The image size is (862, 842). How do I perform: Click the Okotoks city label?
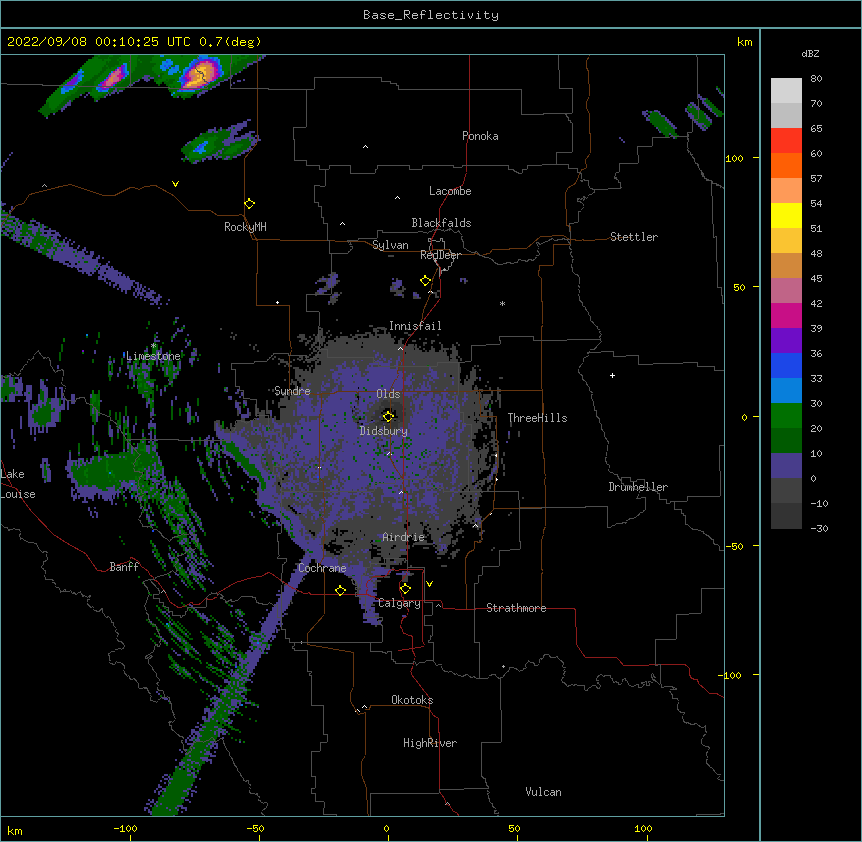pos(412,700)
